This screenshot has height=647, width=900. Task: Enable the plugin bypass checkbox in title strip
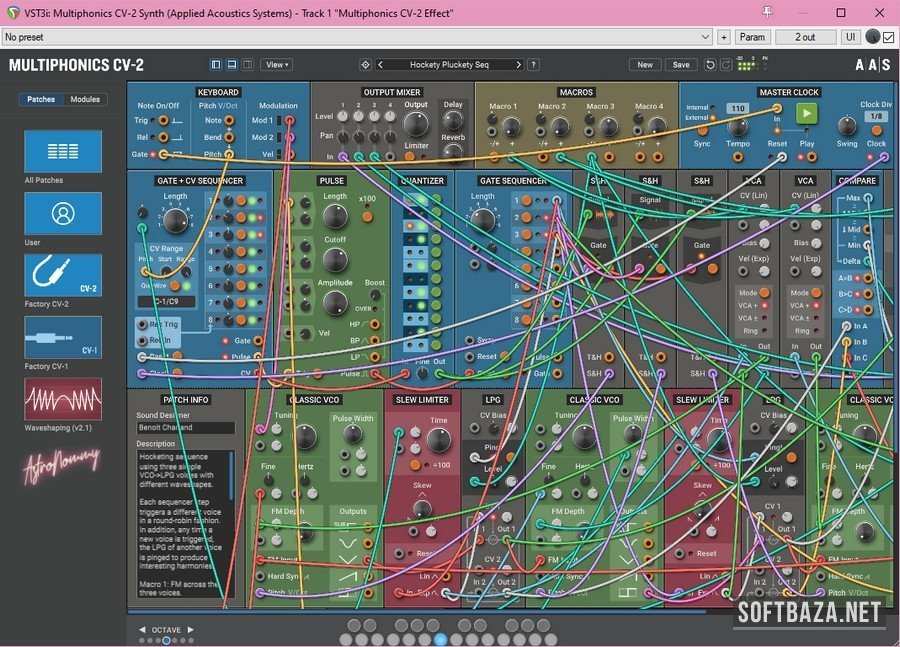[x=889, y=37]
